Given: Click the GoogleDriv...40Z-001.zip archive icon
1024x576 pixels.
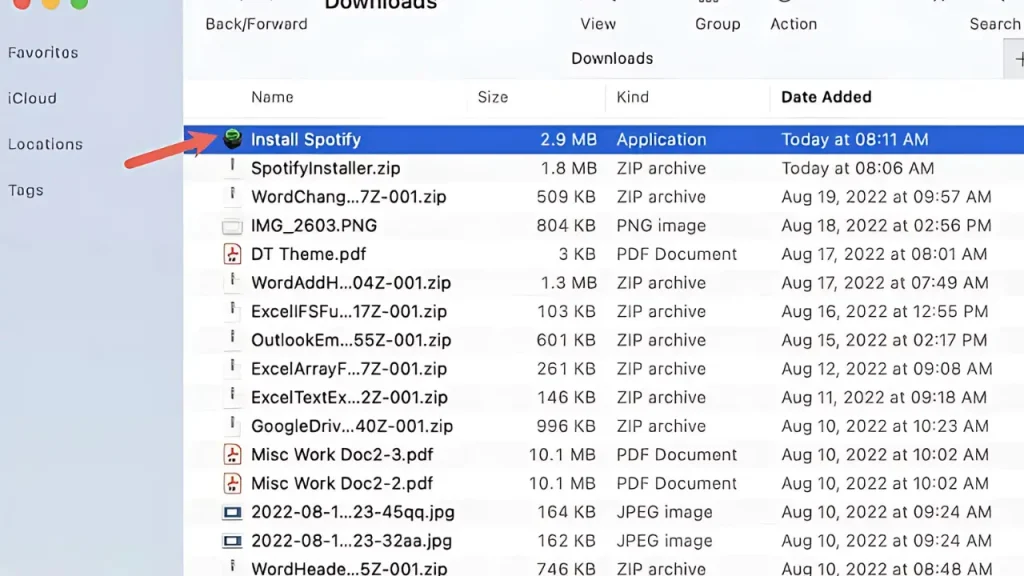Looking at the screenshot, I should (232, 426).
